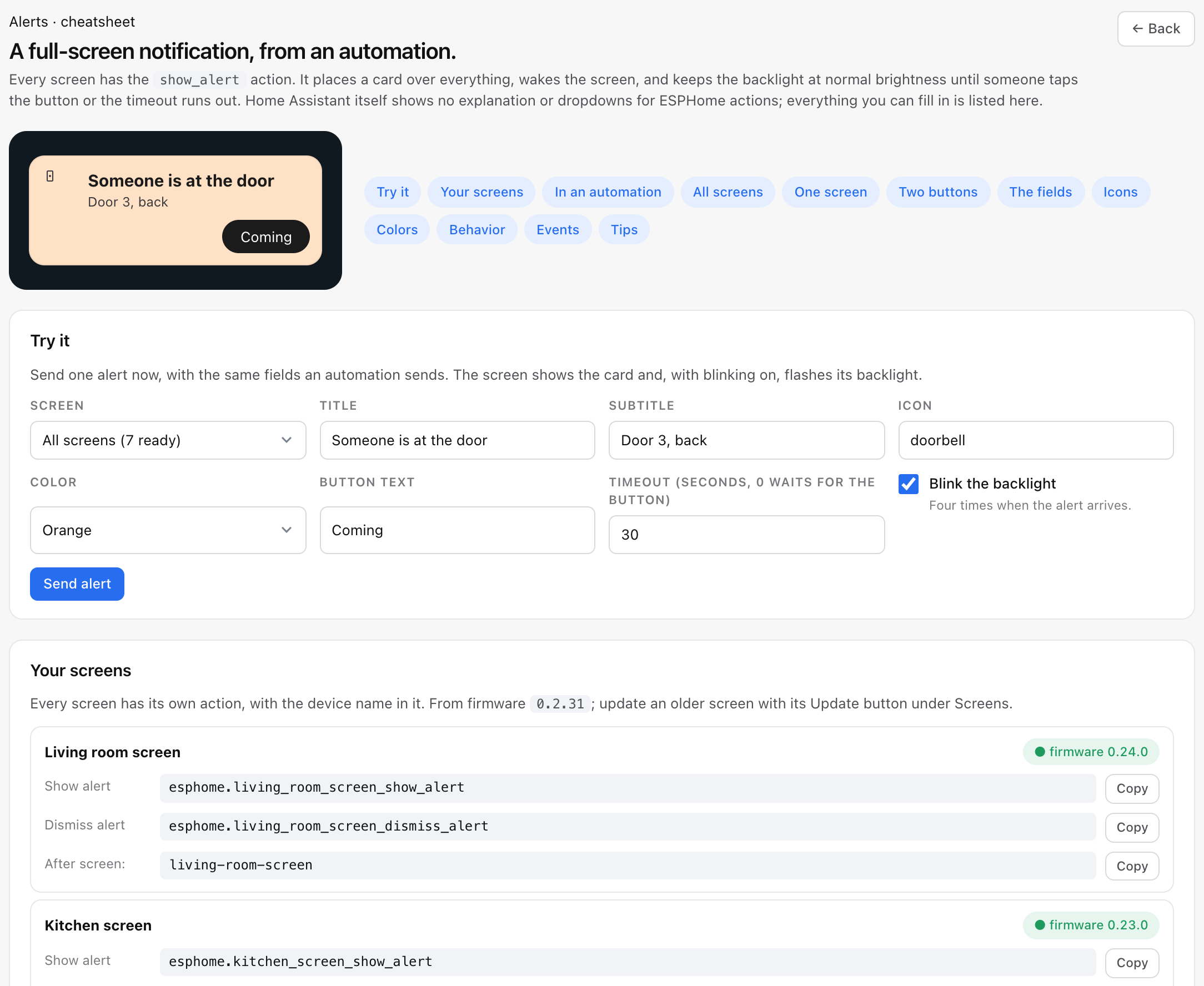Open the Two buttons section
Viewport: 1204px width, 986px height.
[937, 192]
